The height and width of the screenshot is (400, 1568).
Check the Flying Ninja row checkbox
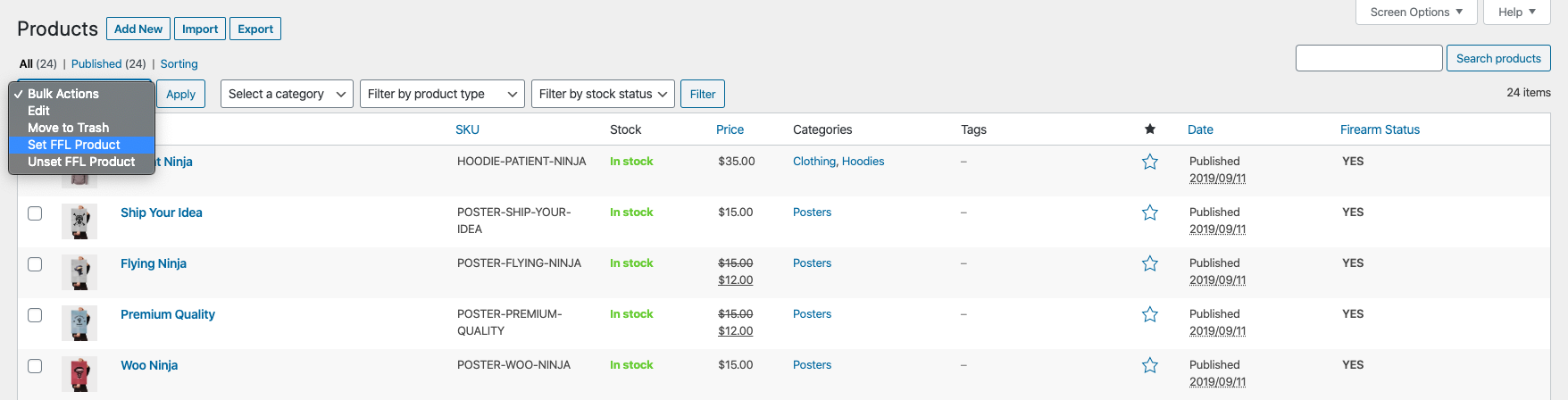[35, 264]
